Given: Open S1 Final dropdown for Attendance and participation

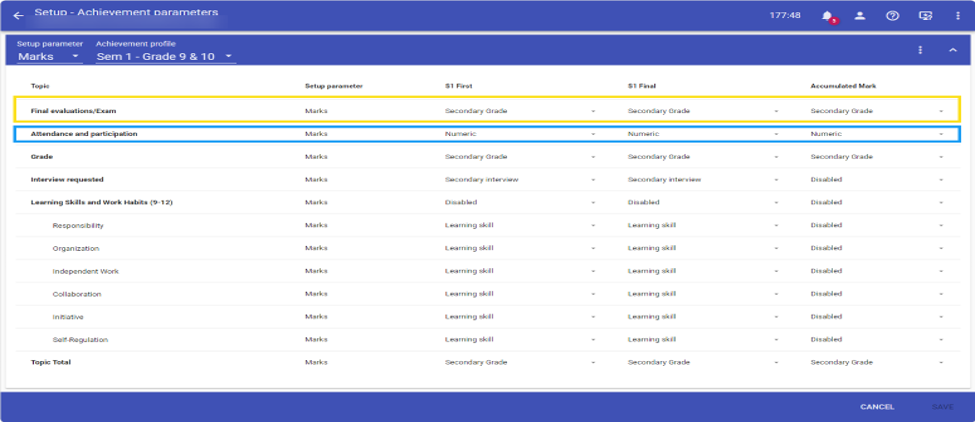Looking at the screenshot, I should click(x=703, y=134).
